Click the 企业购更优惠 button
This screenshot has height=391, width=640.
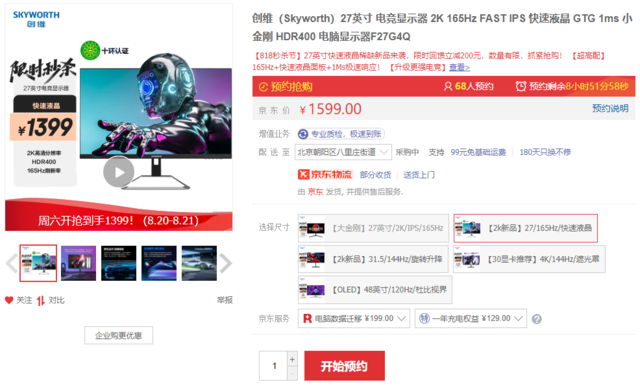118,335
